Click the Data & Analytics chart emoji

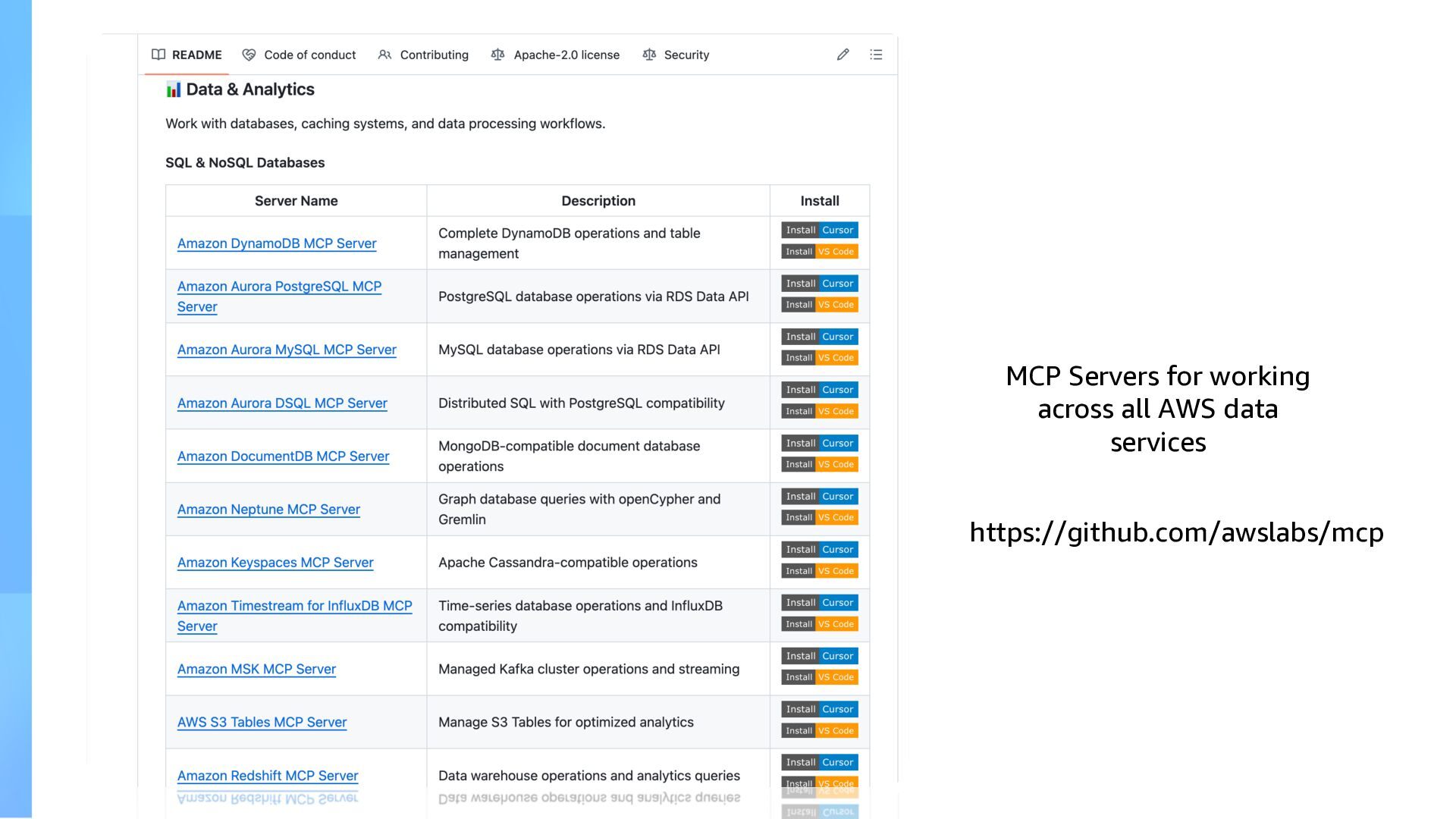(x=174, y=89)
